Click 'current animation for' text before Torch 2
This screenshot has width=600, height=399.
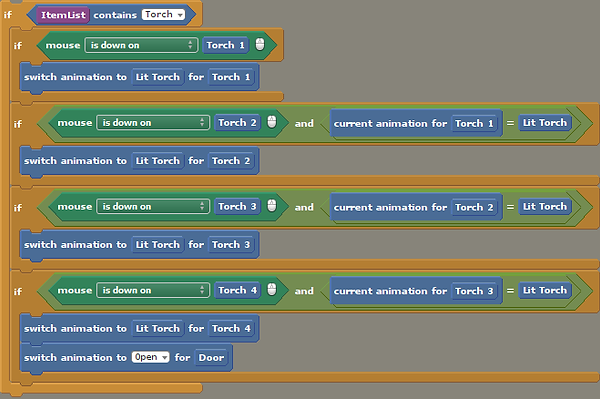point(390,207)
